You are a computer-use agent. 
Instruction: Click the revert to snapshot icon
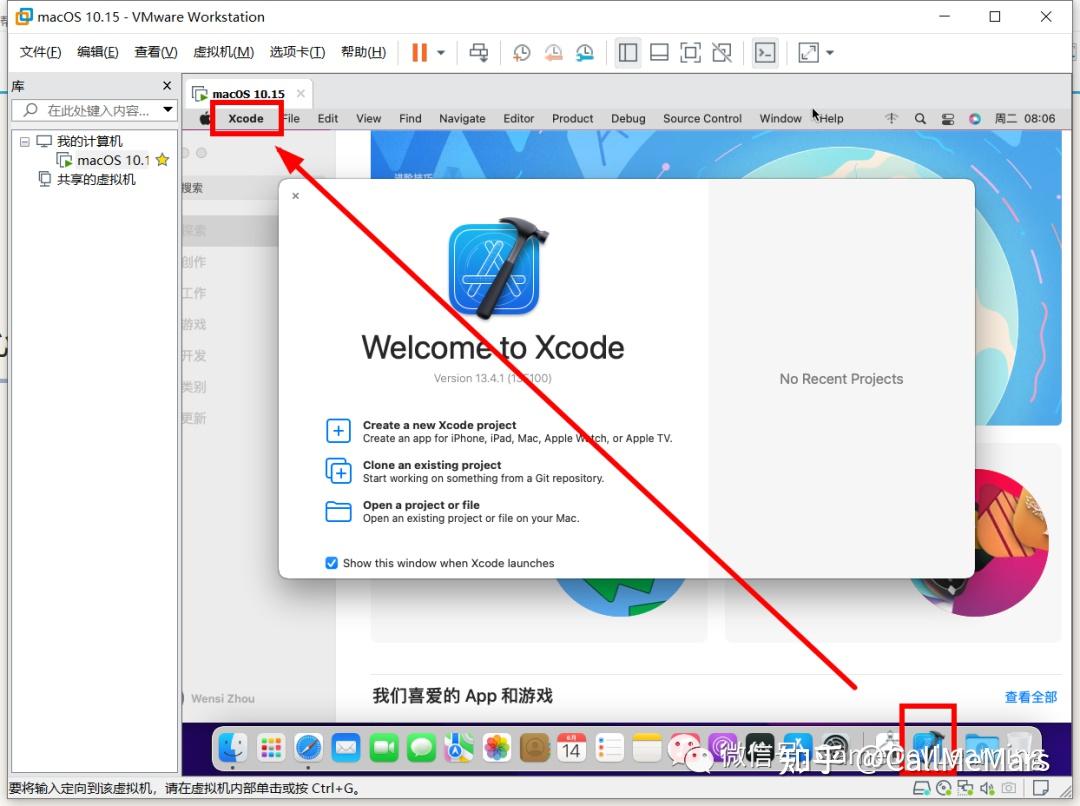click(553, 52)
